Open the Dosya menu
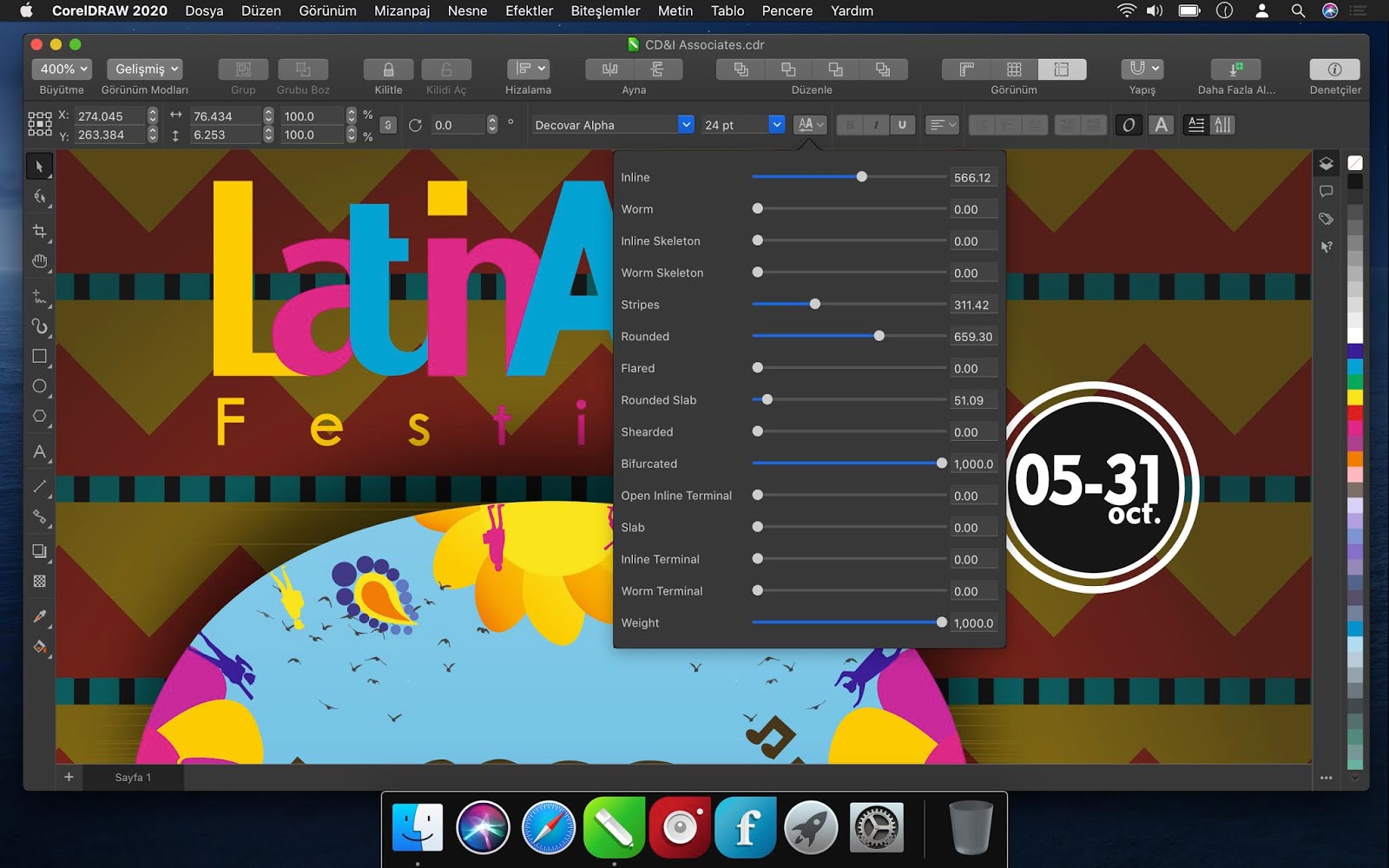The image size is (1389, 868). [x=204, y=10]
